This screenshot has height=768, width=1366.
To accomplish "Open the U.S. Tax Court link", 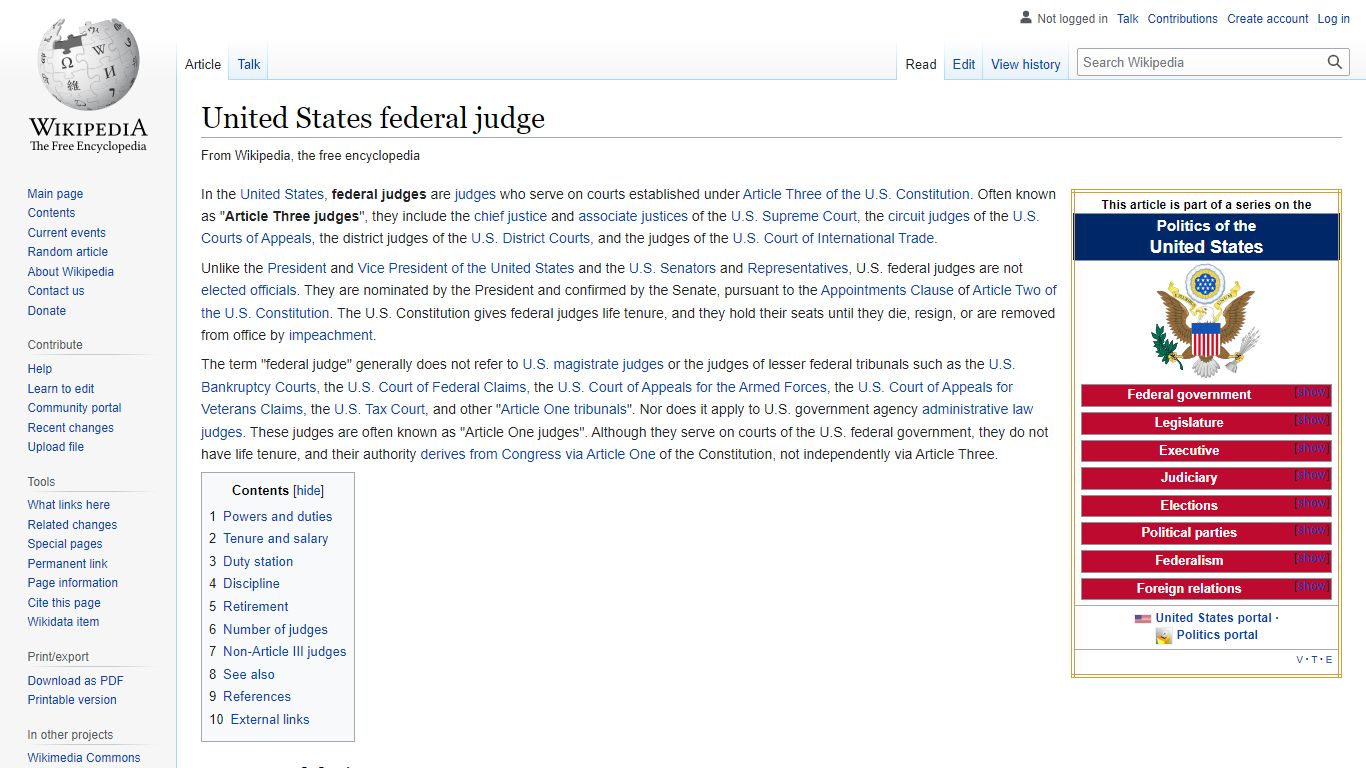I will (379, 410).
